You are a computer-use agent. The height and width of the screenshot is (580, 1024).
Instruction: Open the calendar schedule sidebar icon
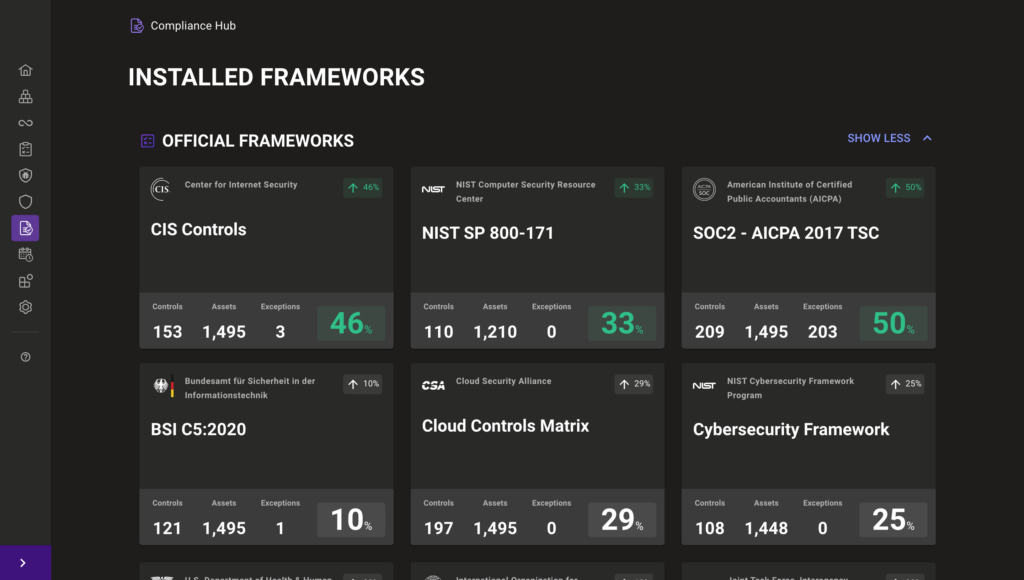point(25,255)
